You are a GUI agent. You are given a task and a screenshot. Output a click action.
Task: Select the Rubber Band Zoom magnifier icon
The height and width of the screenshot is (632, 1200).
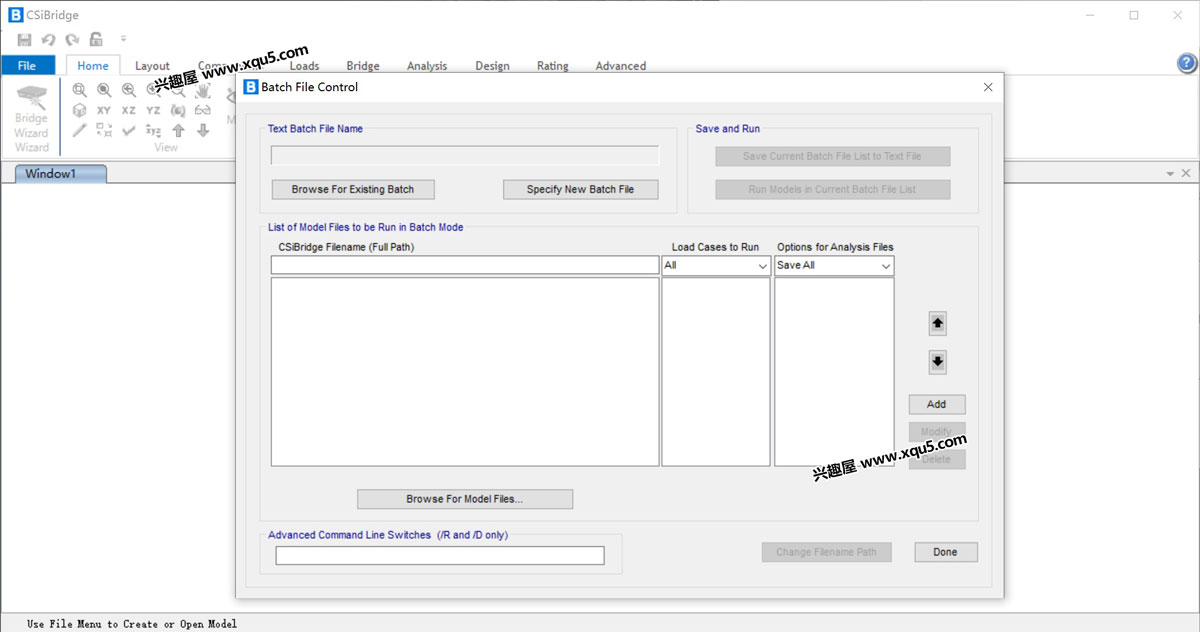pyautogui.click(x=80, y=90)
